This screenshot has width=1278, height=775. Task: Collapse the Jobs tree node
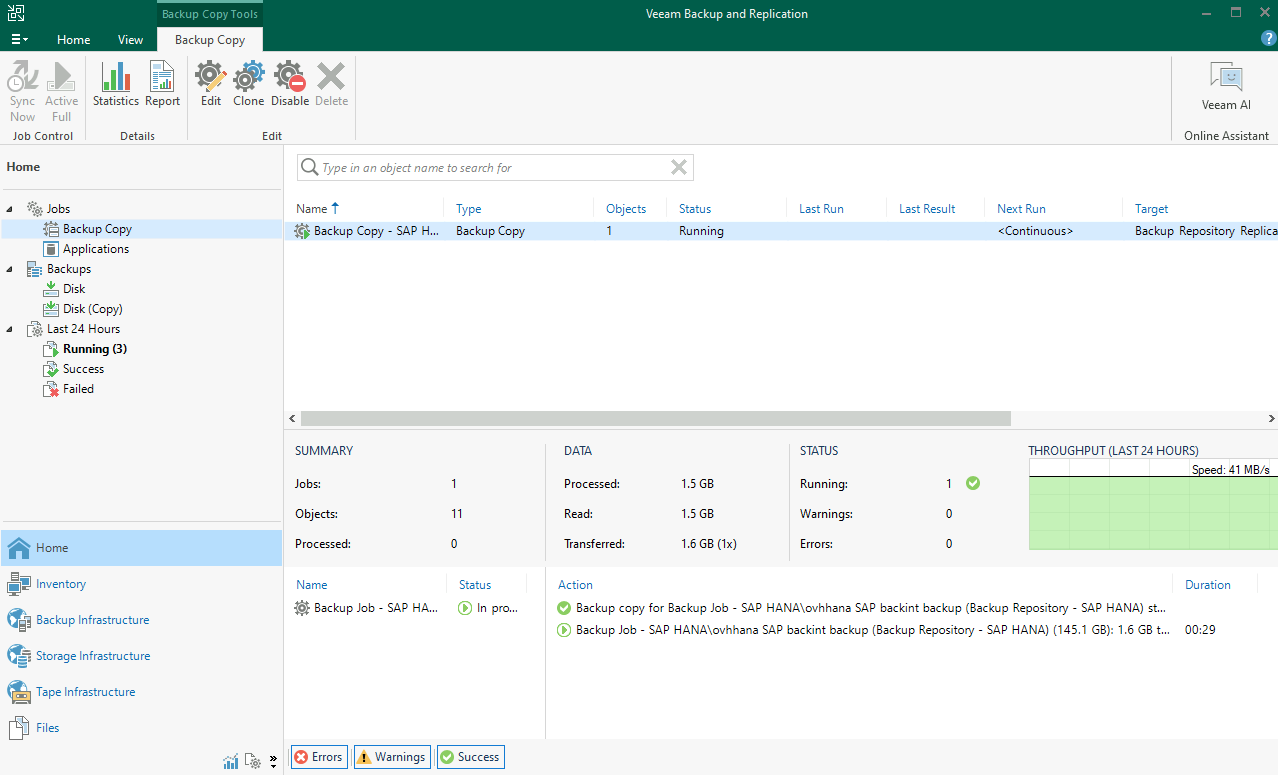tap(10, 209)
